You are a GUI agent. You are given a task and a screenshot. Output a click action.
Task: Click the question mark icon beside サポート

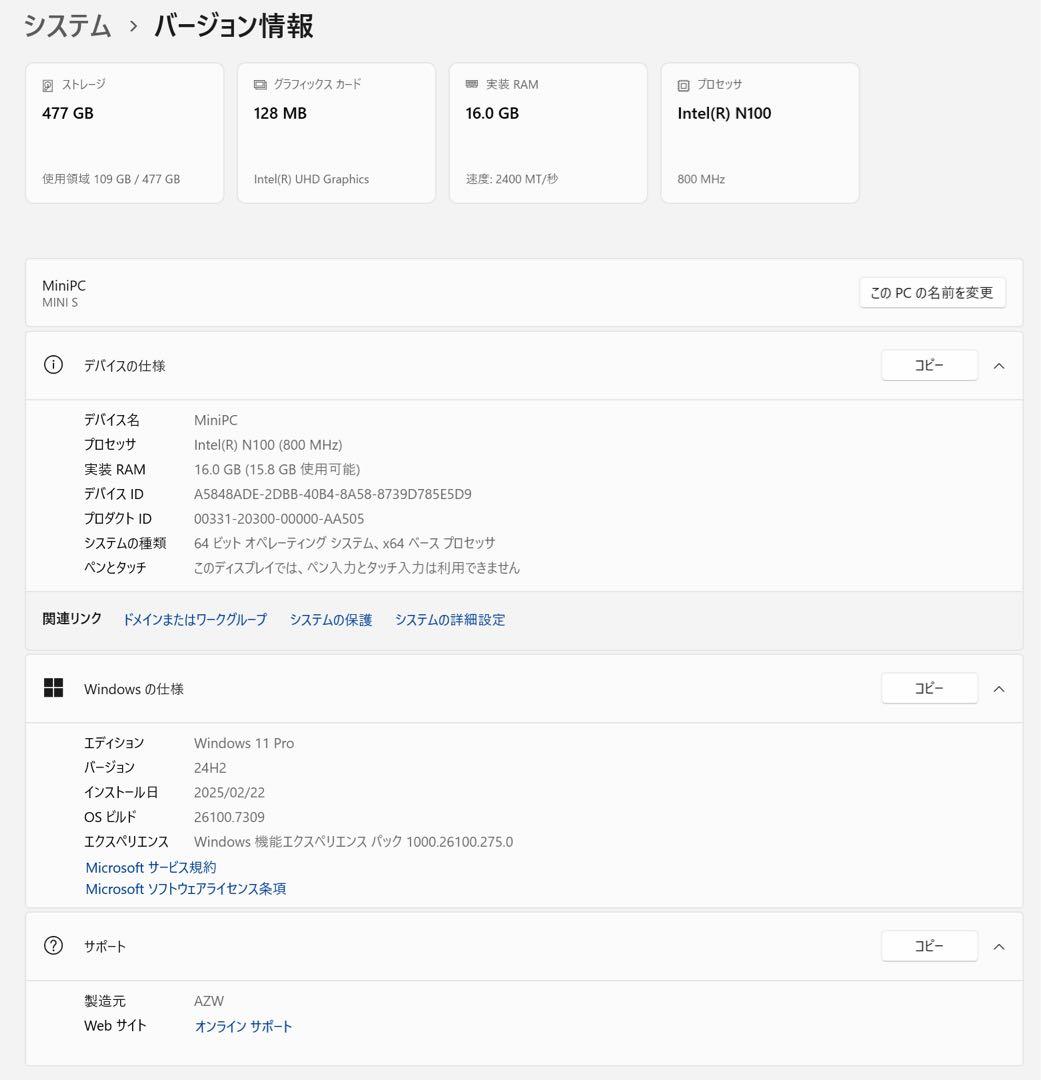(x=54, y=946)
